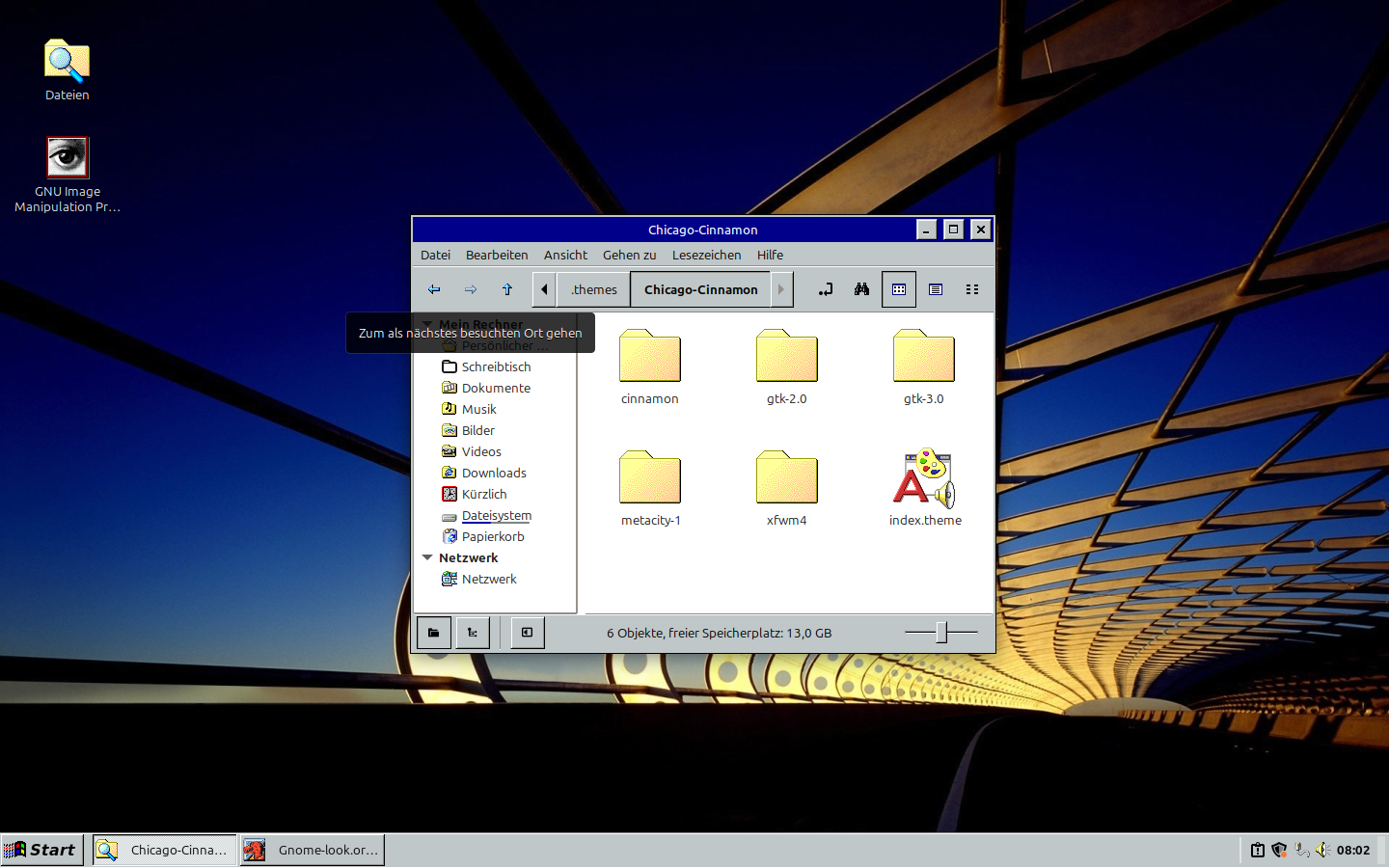Click the path bar right scroll arrow
Screen dimensions: 1389x868
pyautogui.click(x=781, y=289)
